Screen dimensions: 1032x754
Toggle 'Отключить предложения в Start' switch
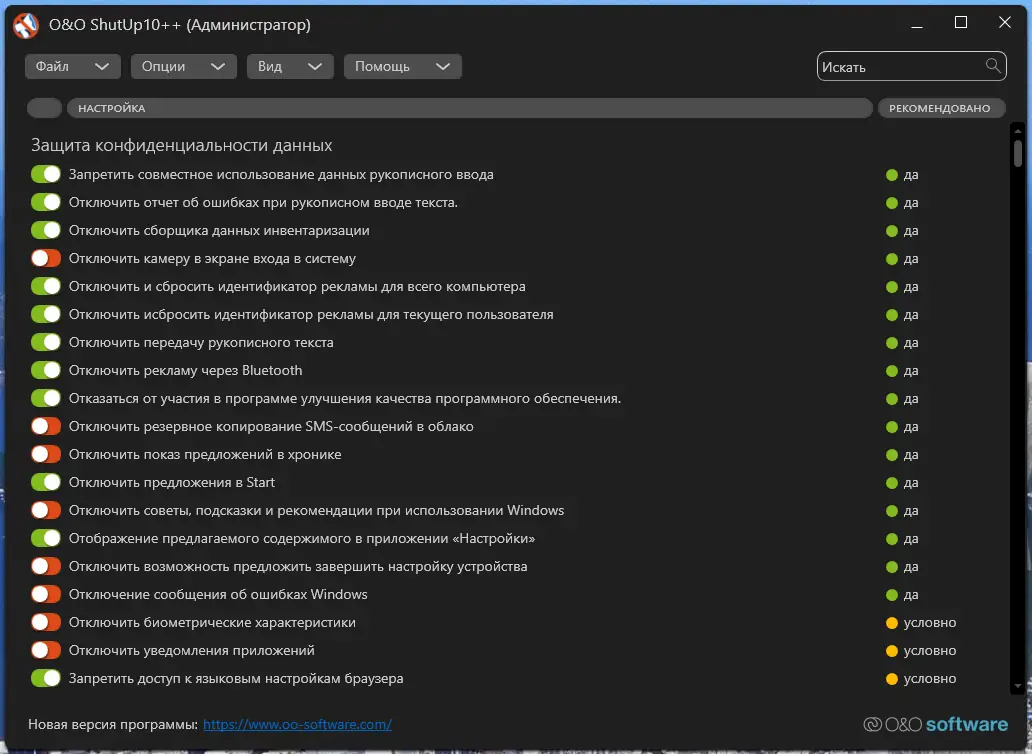tap(46, 483)
